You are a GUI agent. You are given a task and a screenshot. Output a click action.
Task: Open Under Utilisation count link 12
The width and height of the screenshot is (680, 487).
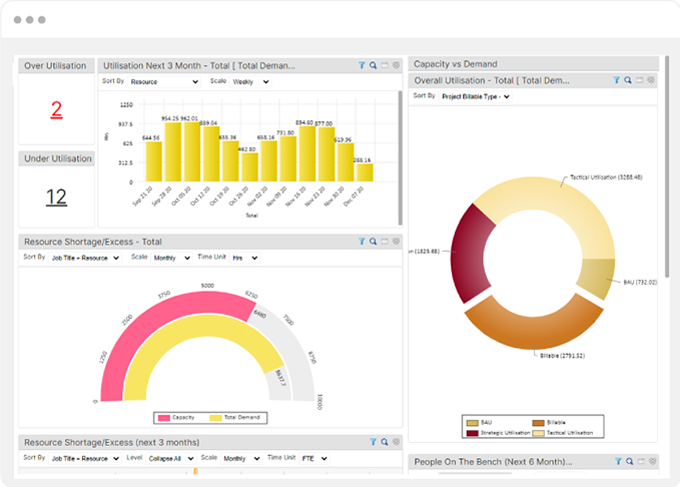click(56, 197)
